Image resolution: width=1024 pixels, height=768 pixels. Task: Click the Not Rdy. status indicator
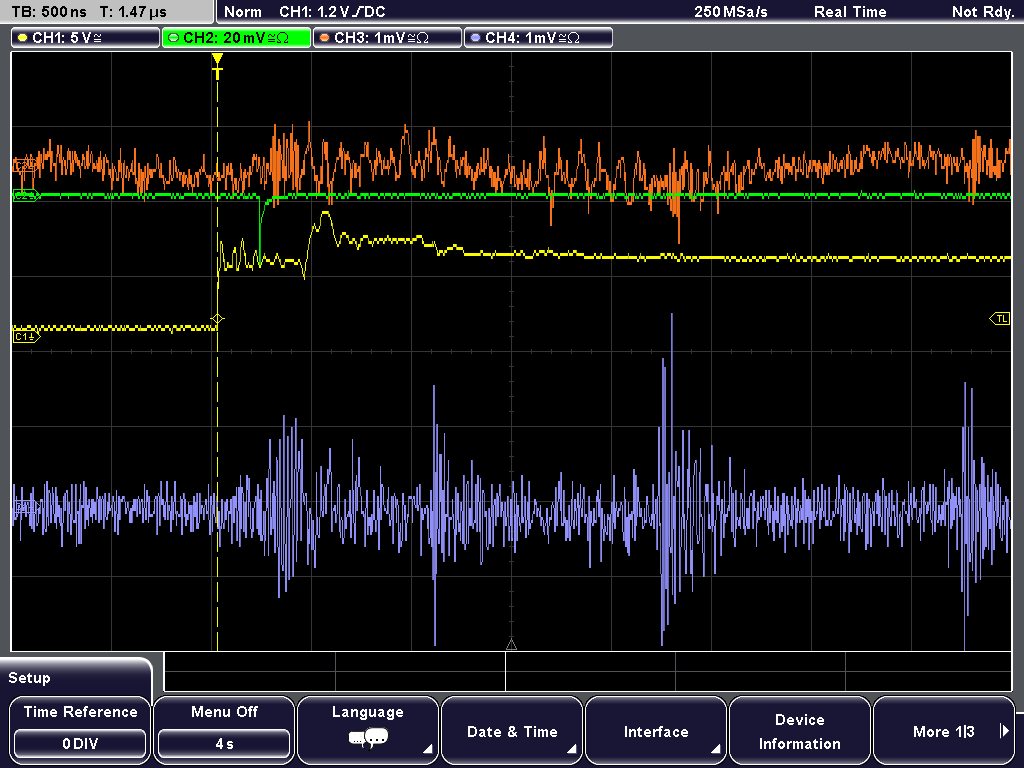coord(982,12)
